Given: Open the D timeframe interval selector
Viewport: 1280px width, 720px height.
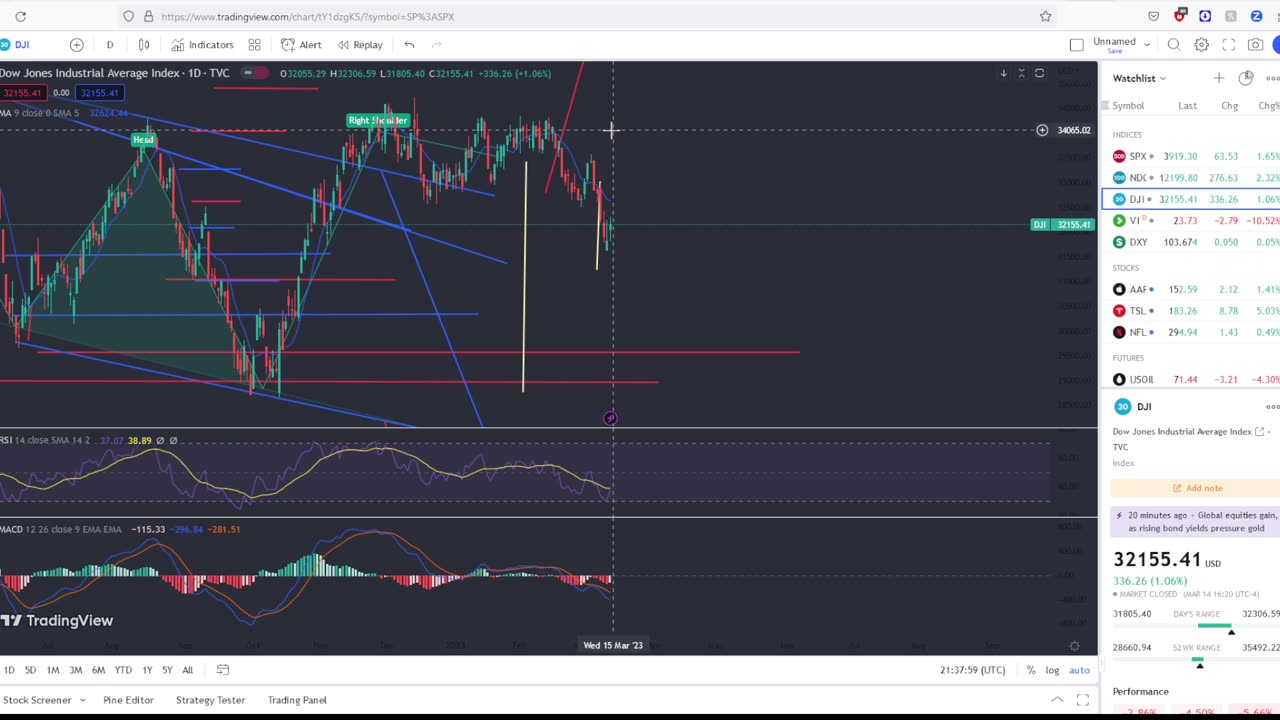Looking at the screenshot, I should (x=110, y=44).
